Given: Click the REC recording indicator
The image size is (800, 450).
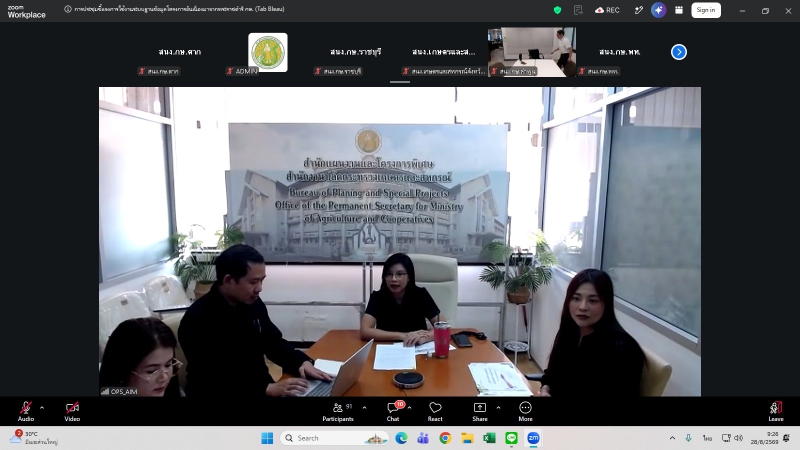Looking at the screenshot, I should coord(607,10).
